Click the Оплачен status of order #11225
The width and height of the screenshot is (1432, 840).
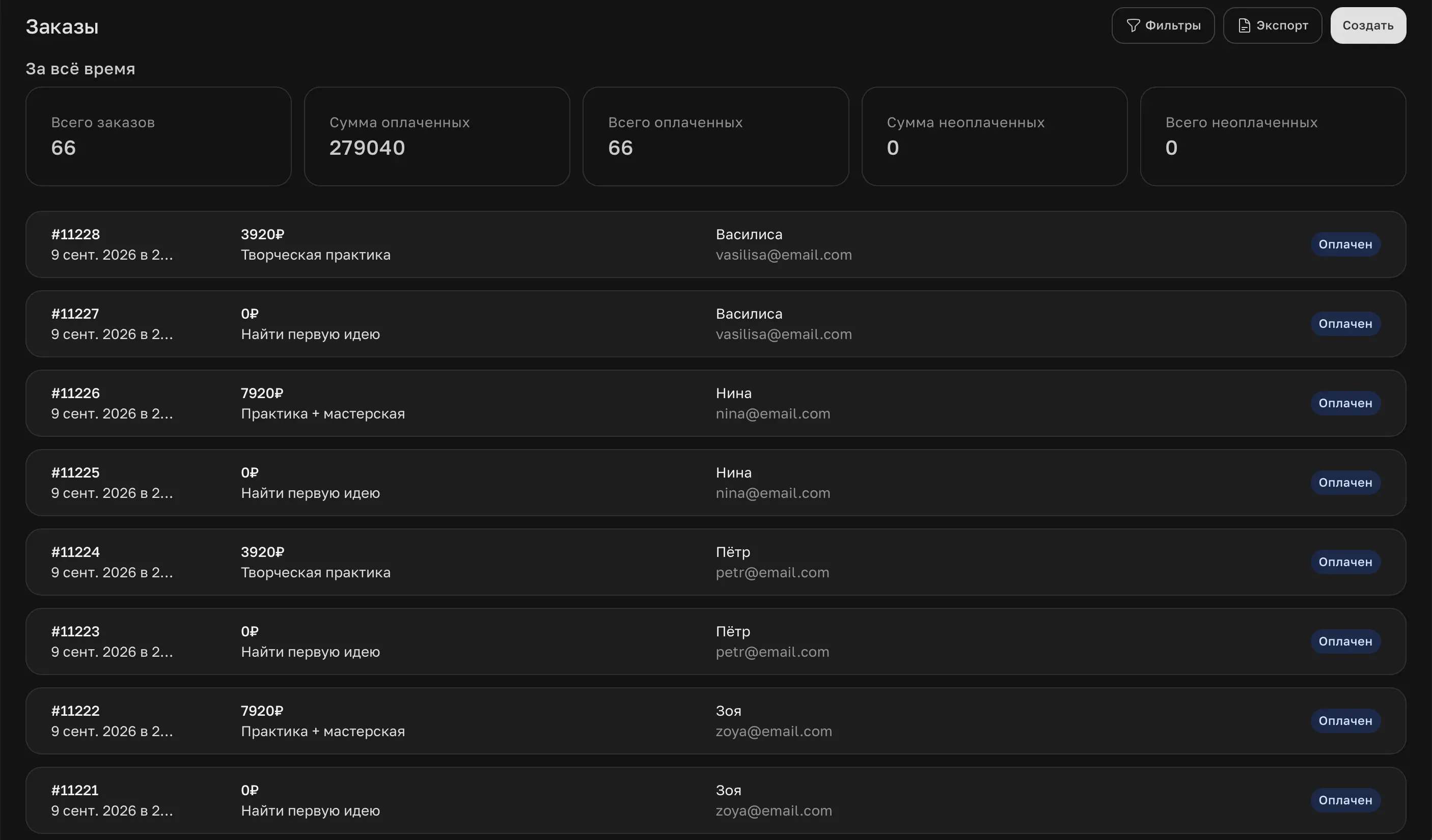tap(1345, 483)
